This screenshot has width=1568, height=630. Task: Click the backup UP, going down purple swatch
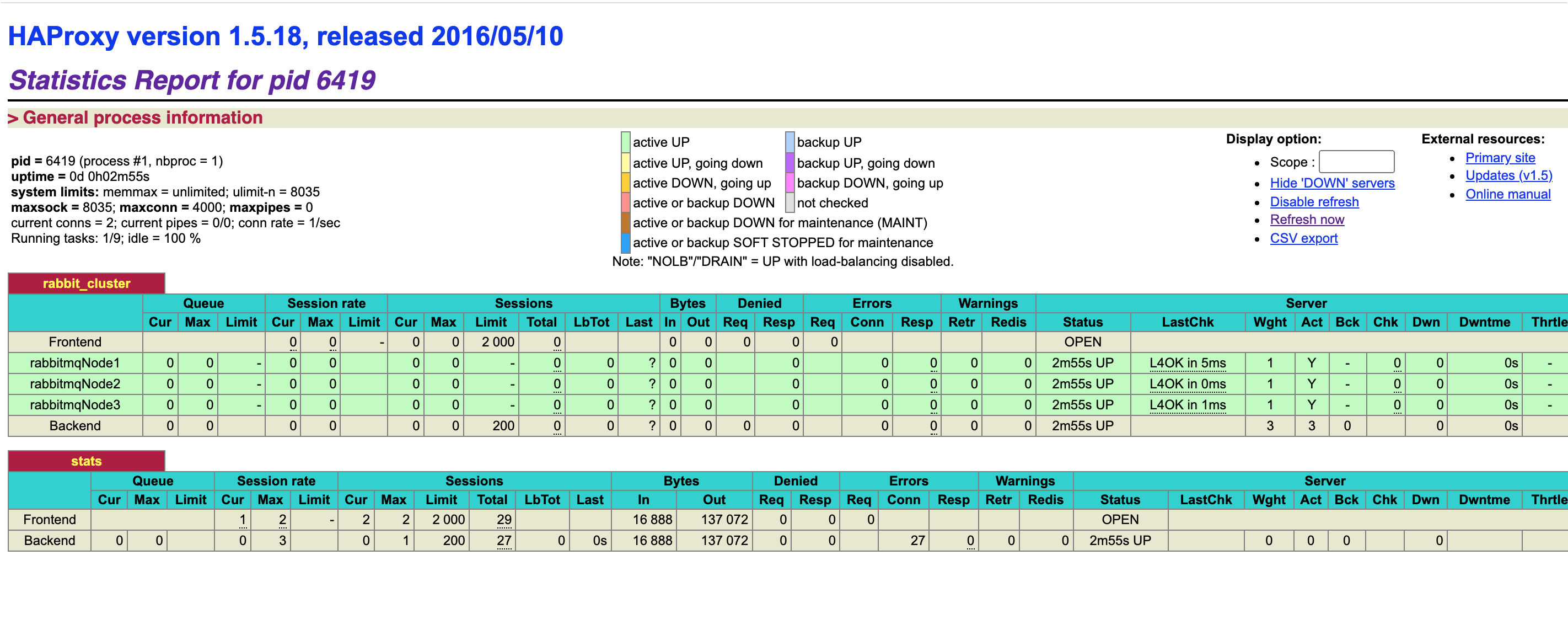click(x=790, y=163)
